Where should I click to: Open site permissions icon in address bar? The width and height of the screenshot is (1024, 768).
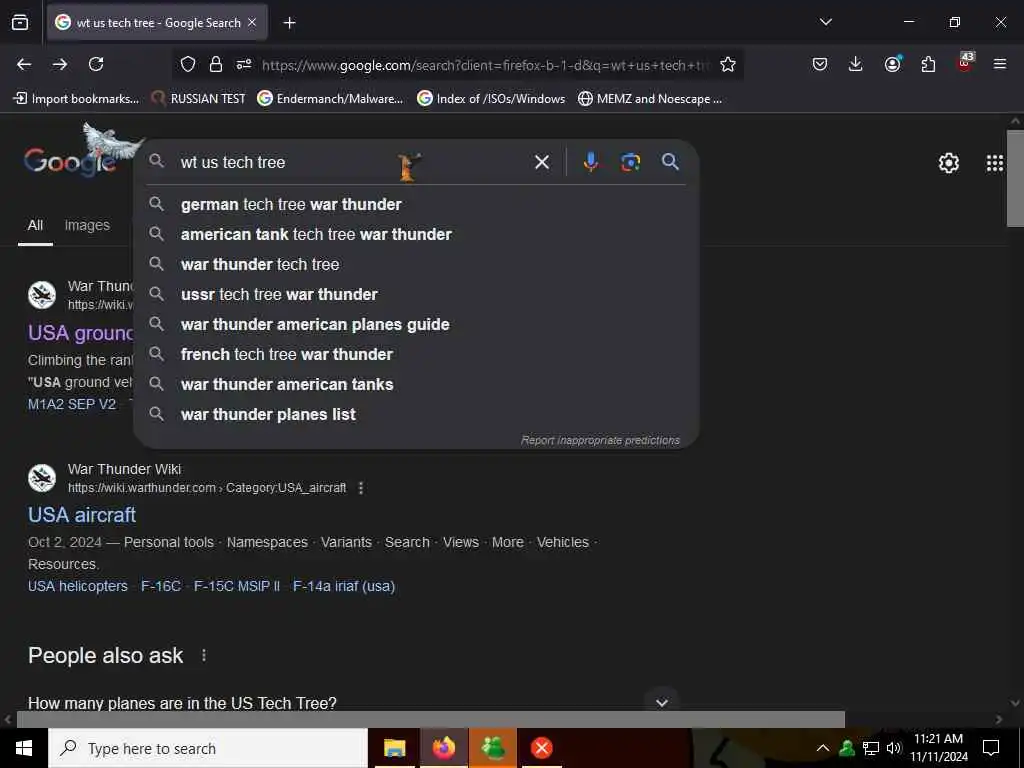coord(244,64)
